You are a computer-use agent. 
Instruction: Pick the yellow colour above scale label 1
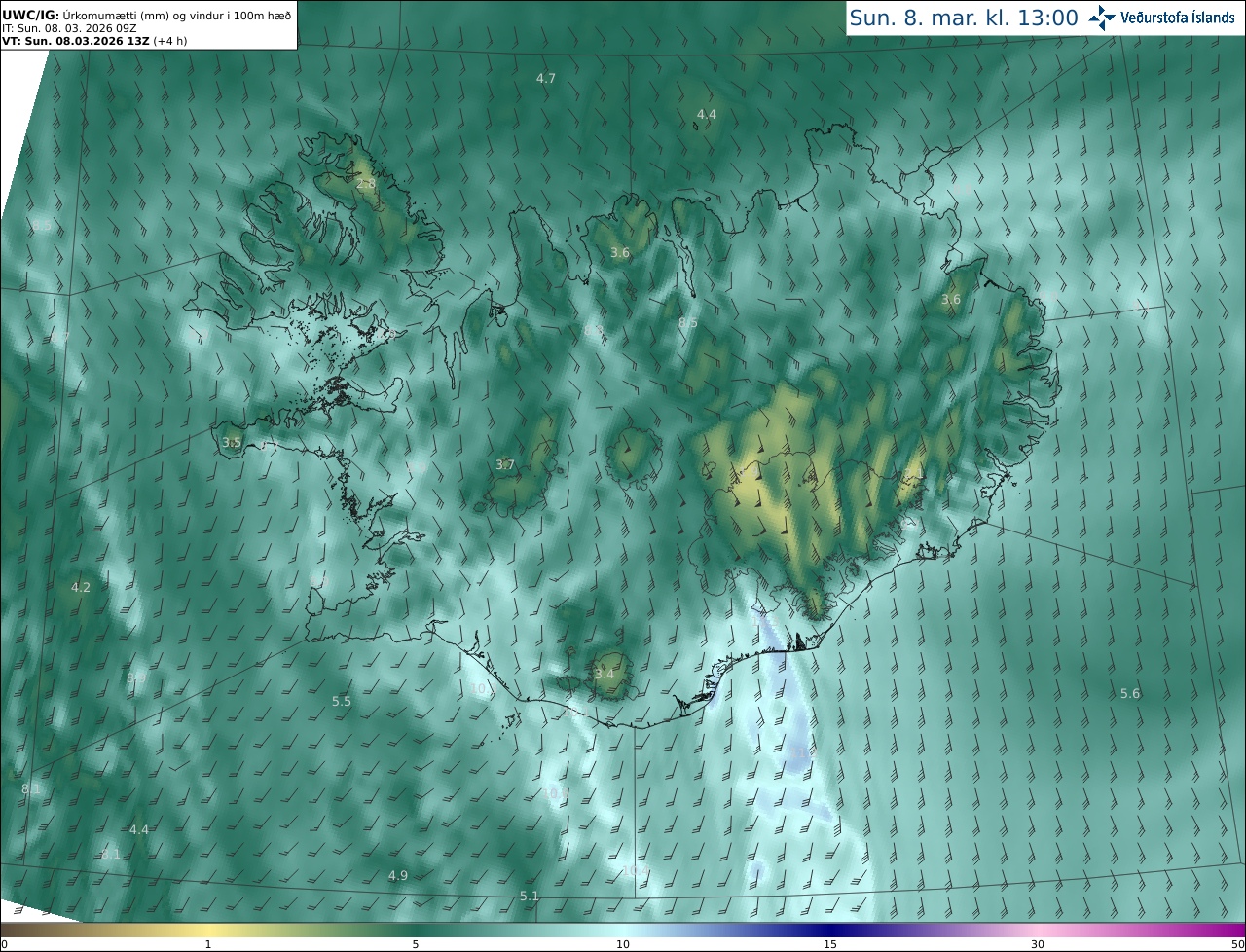click(x=208, y=930)
